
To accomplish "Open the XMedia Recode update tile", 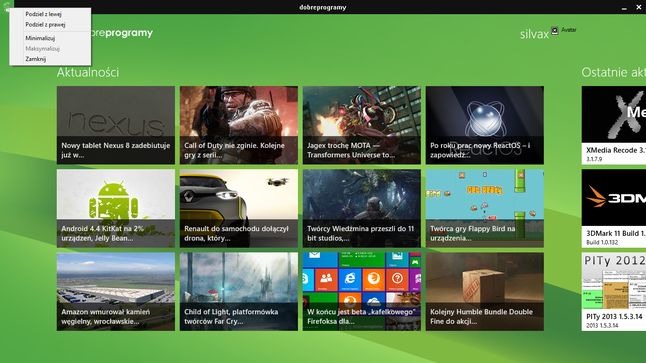I will click(x=614, y=125).
